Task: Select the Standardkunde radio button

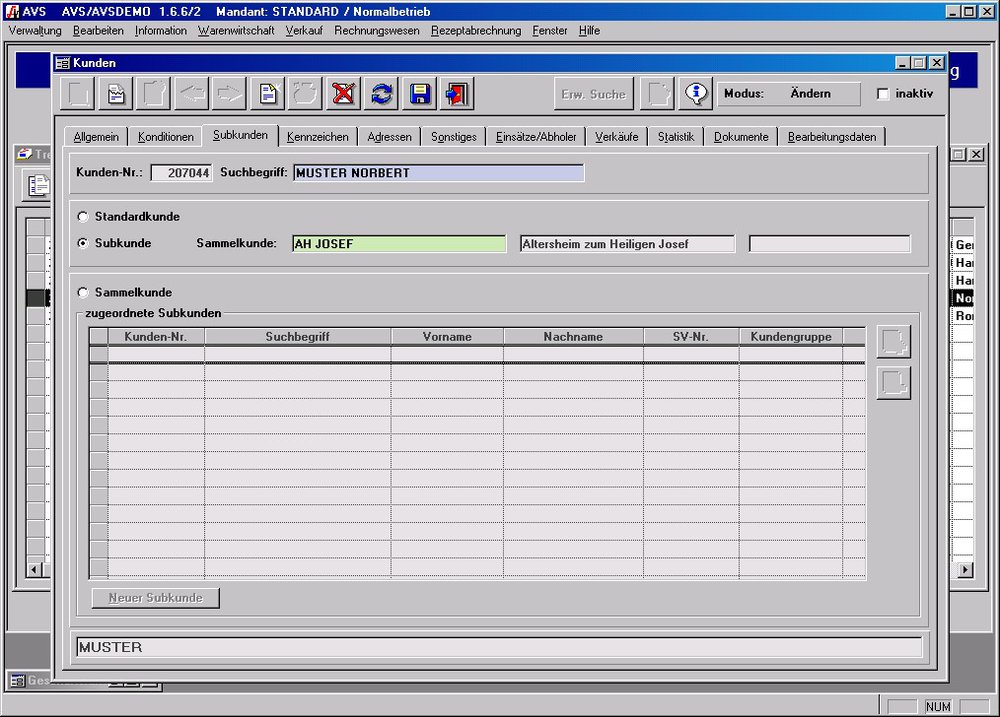Action: pyautogui.click(x=83, y=216)
